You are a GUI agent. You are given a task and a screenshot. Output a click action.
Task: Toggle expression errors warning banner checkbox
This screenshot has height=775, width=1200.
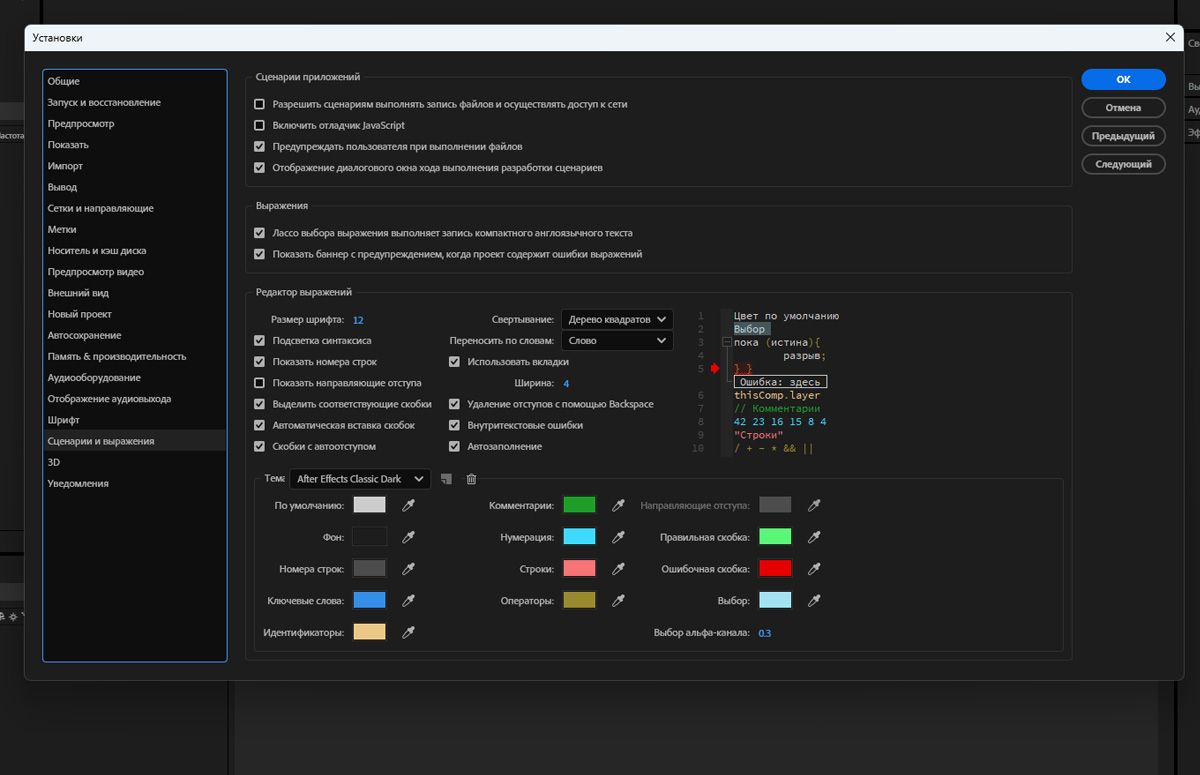[260, 254]
